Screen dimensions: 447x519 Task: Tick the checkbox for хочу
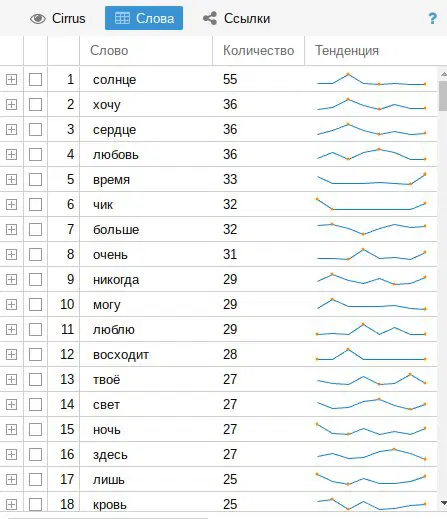[x=35, y=105]
